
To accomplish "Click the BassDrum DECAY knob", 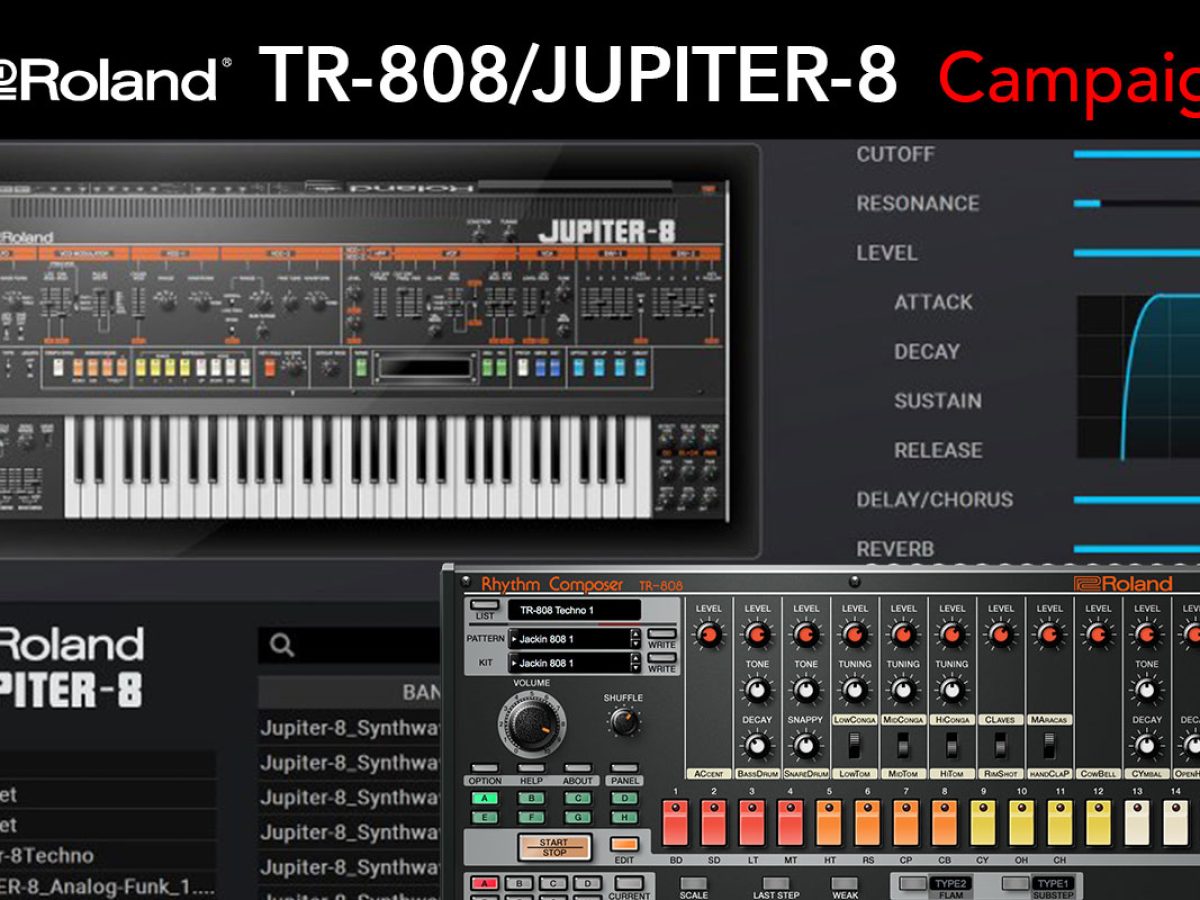I will click(757, 745).
